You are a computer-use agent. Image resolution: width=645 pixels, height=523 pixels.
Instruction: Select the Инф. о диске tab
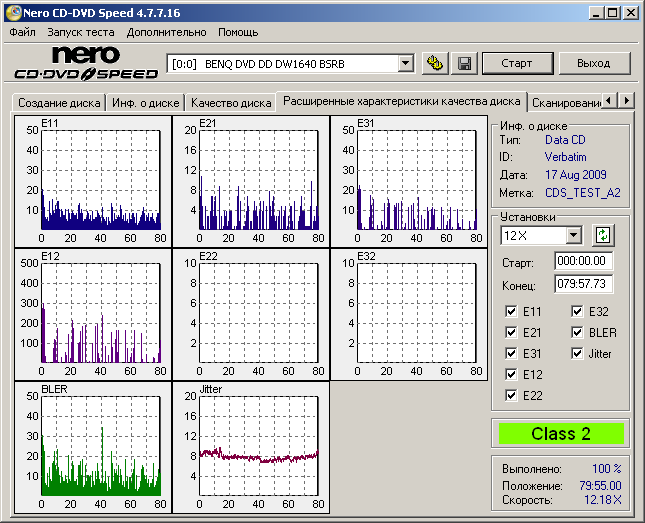coord(145,102)
